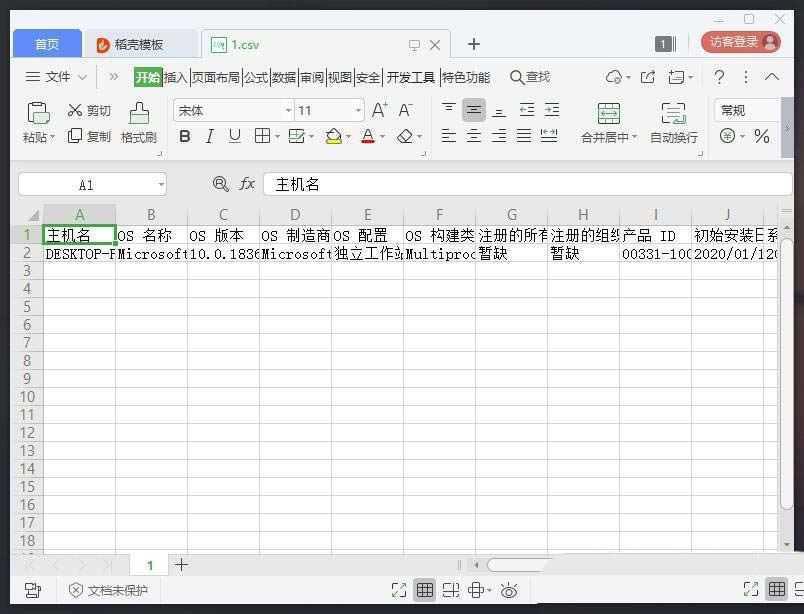Apply underline formatting
This screenshot has height=614, width=804.
234,136
